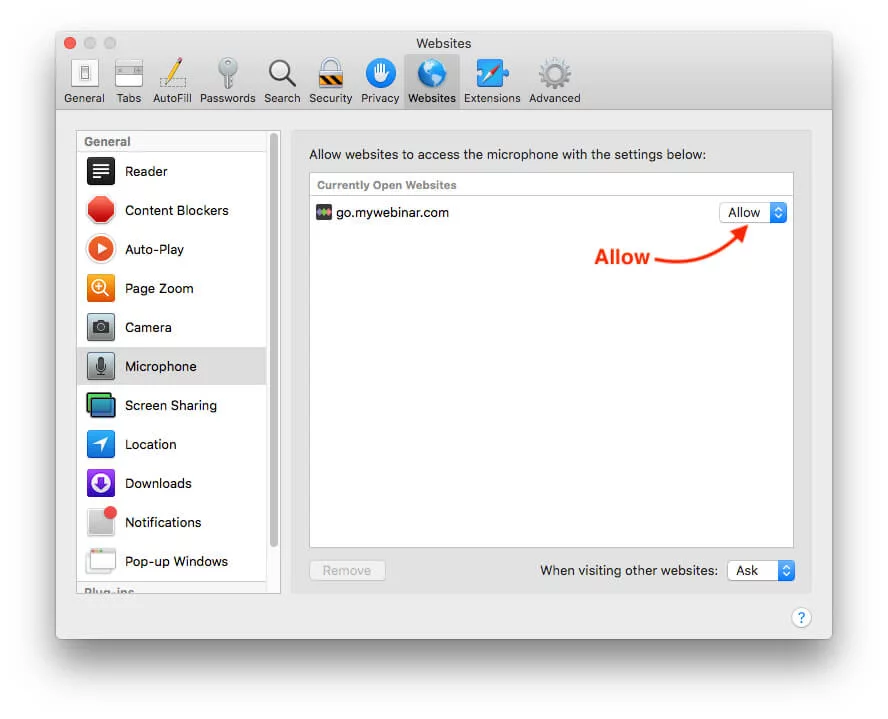Screen dimensions: 888x719
Task: Switch to AutoFill preferences
Action: pyautogui.click(x=172, y=81)
